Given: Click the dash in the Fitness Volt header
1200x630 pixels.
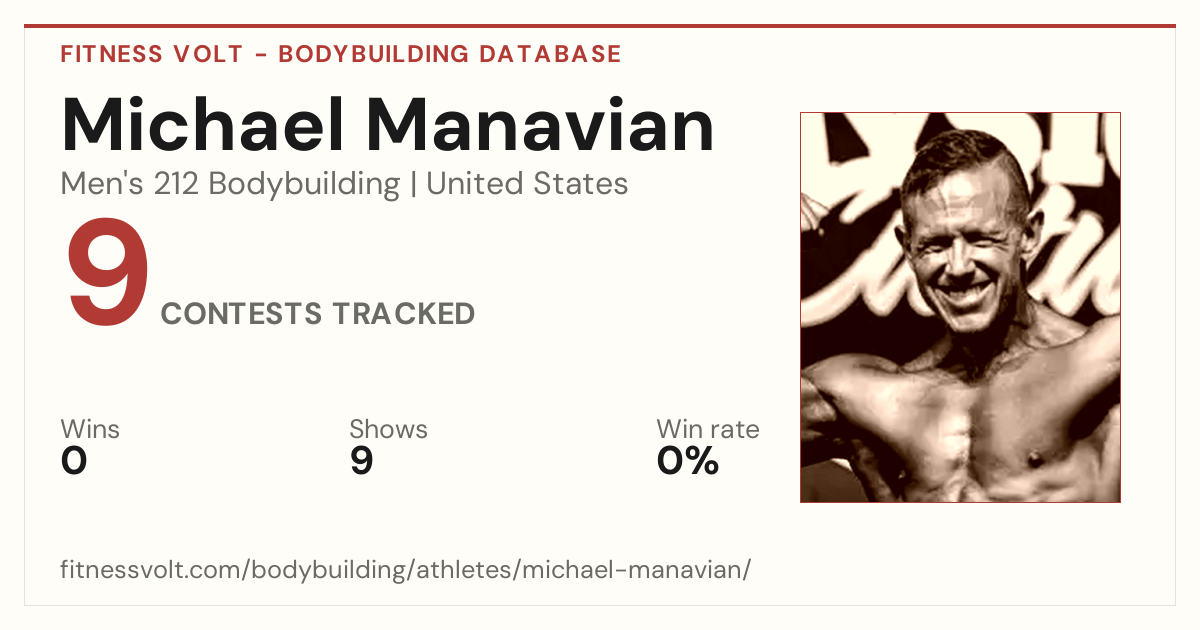Looking at the screenshot, I should (260, 55).
